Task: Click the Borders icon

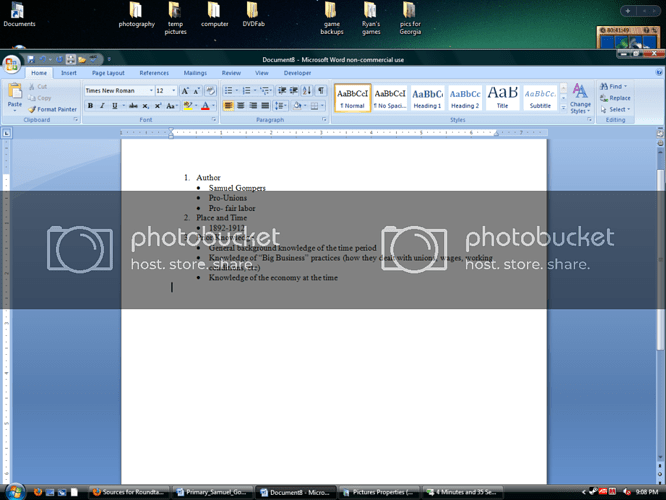Action: pos(314,106)
